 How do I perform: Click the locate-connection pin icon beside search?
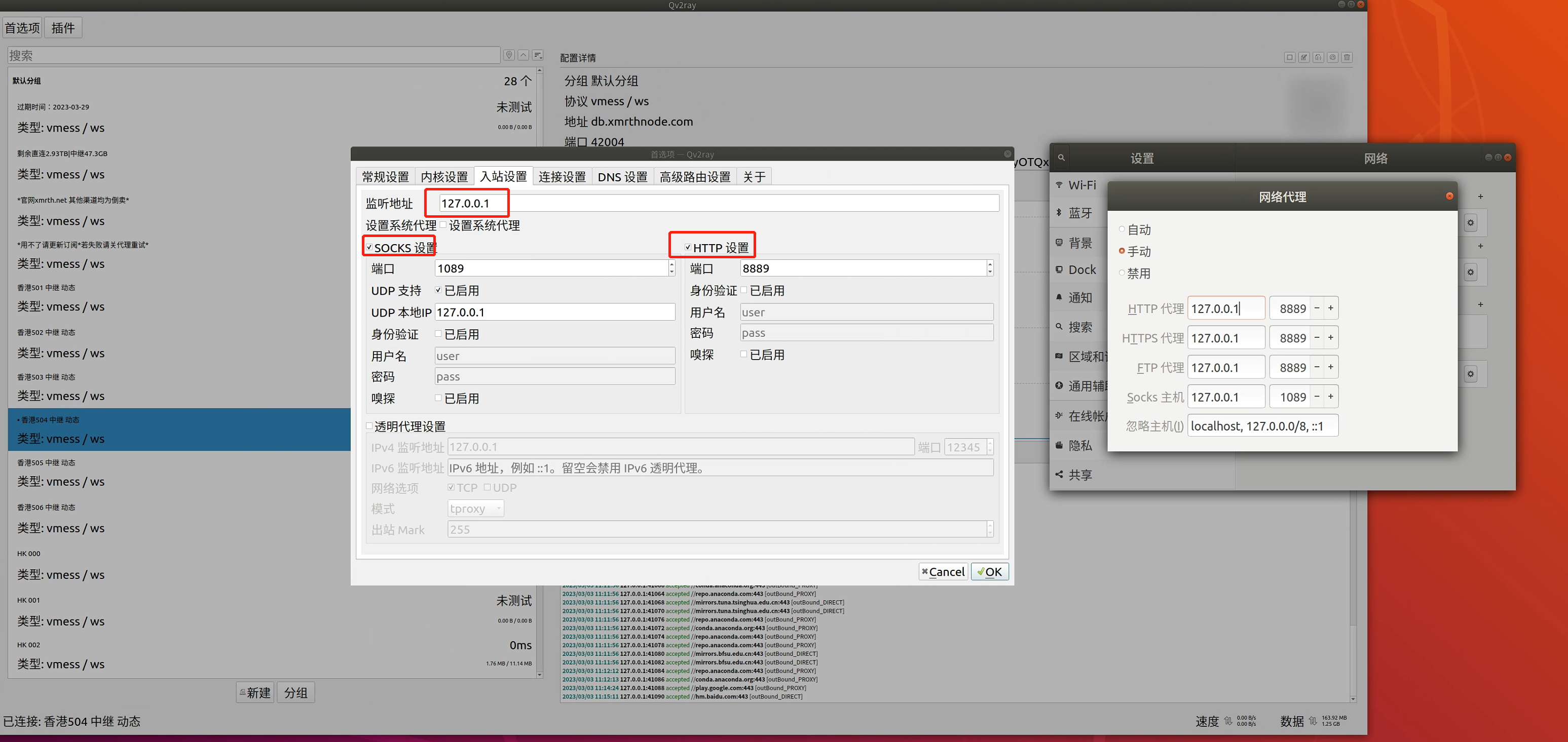(509, 55)
